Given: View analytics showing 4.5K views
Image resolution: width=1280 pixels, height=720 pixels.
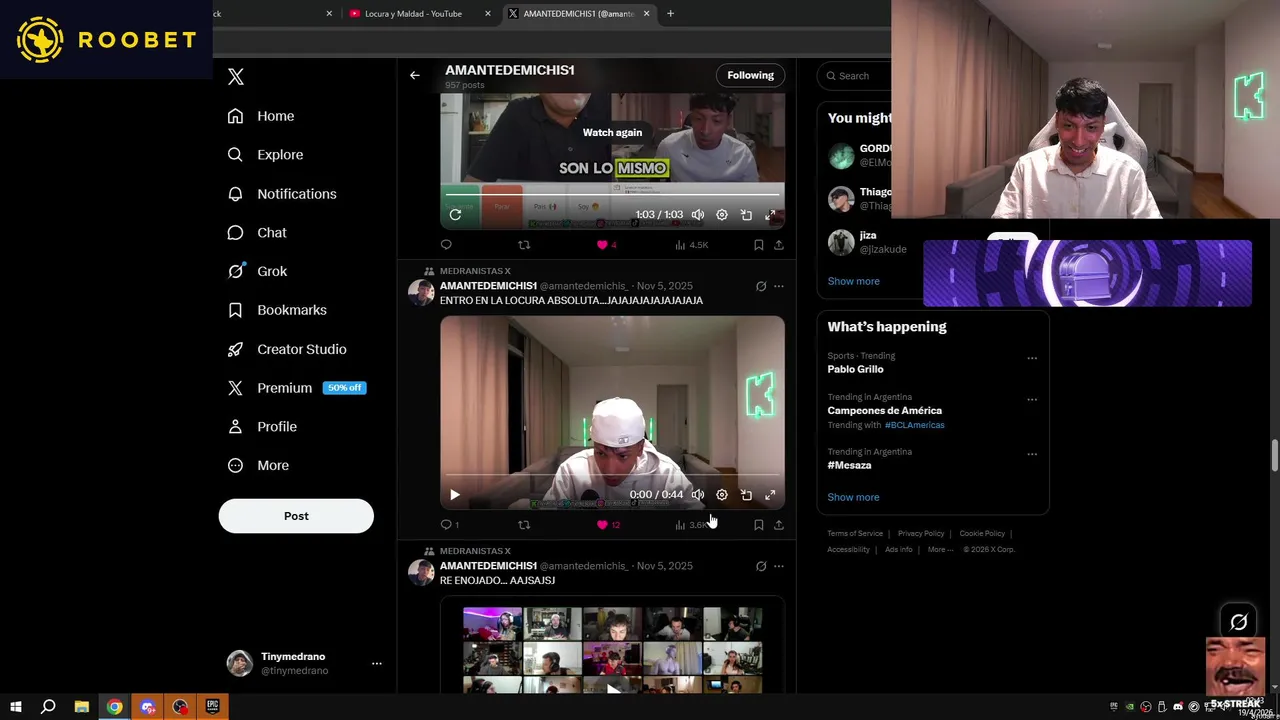Looking at the screenshot, I should click(x=691, y=245).
